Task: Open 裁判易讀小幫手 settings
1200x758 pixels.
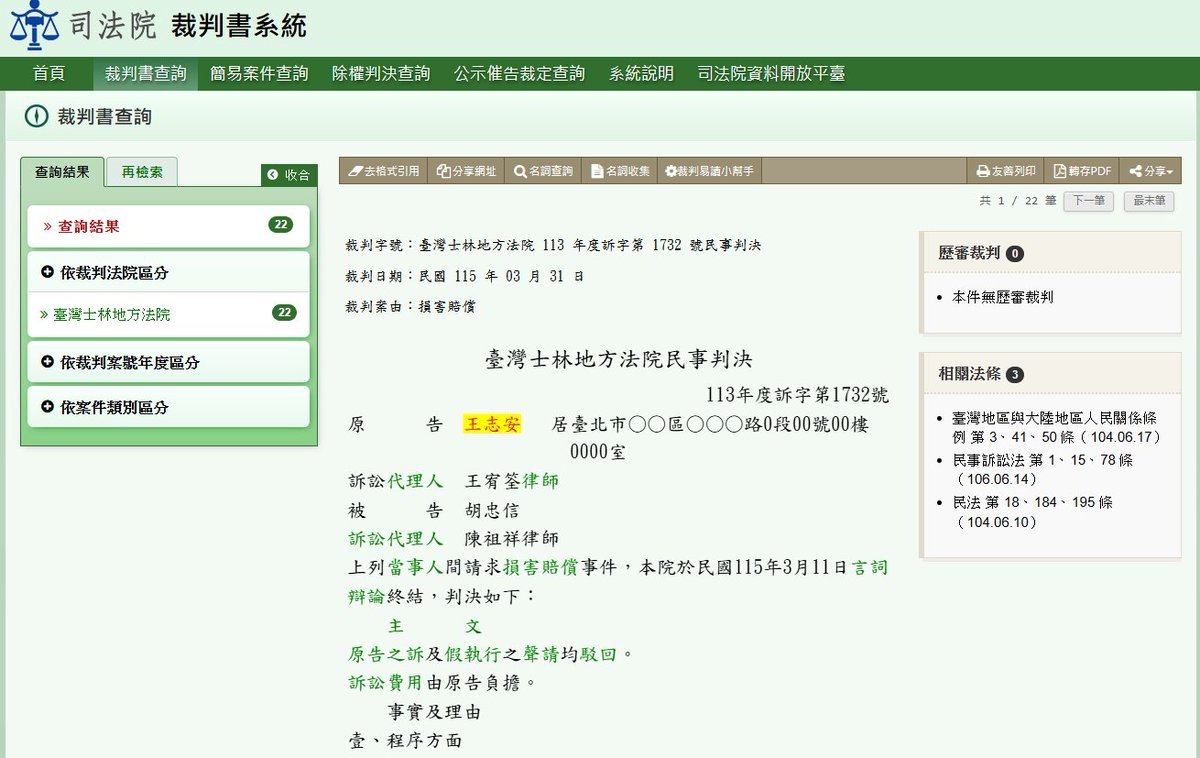Action: point(710,171)
